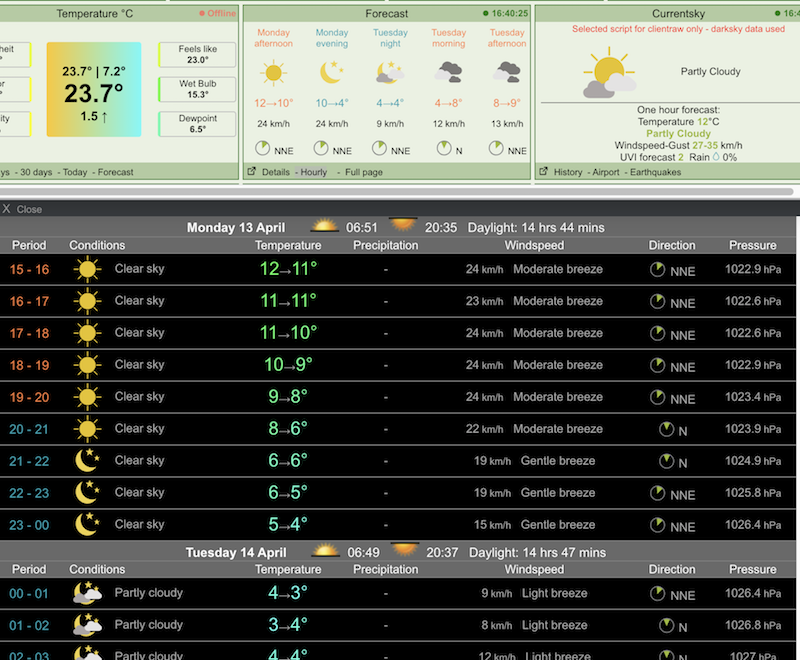
Task: Click the Monday evening moon icon
Action: point(332,72)
